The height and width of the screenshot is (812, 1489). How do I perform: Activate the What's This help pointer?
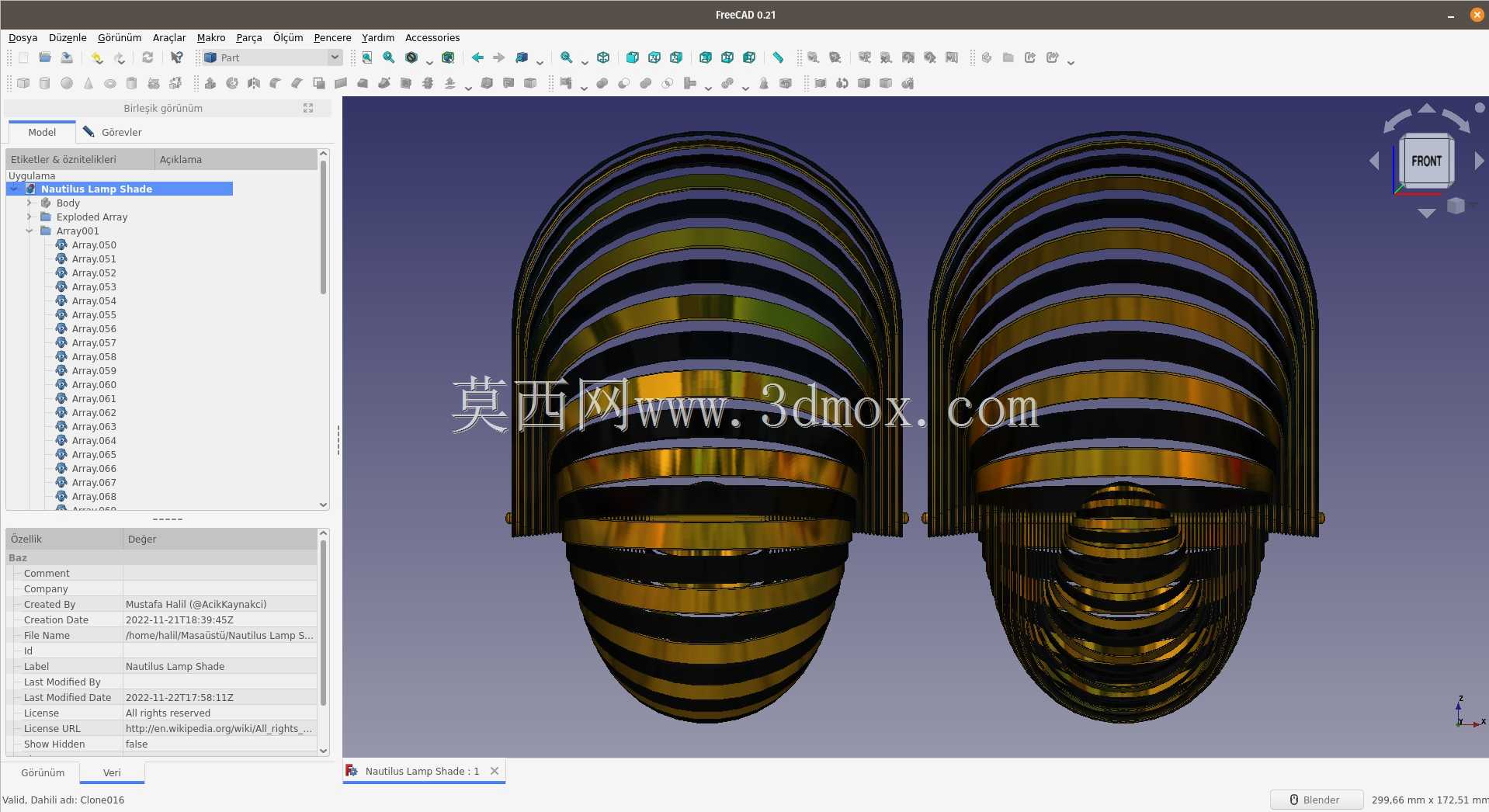point(177,57)
